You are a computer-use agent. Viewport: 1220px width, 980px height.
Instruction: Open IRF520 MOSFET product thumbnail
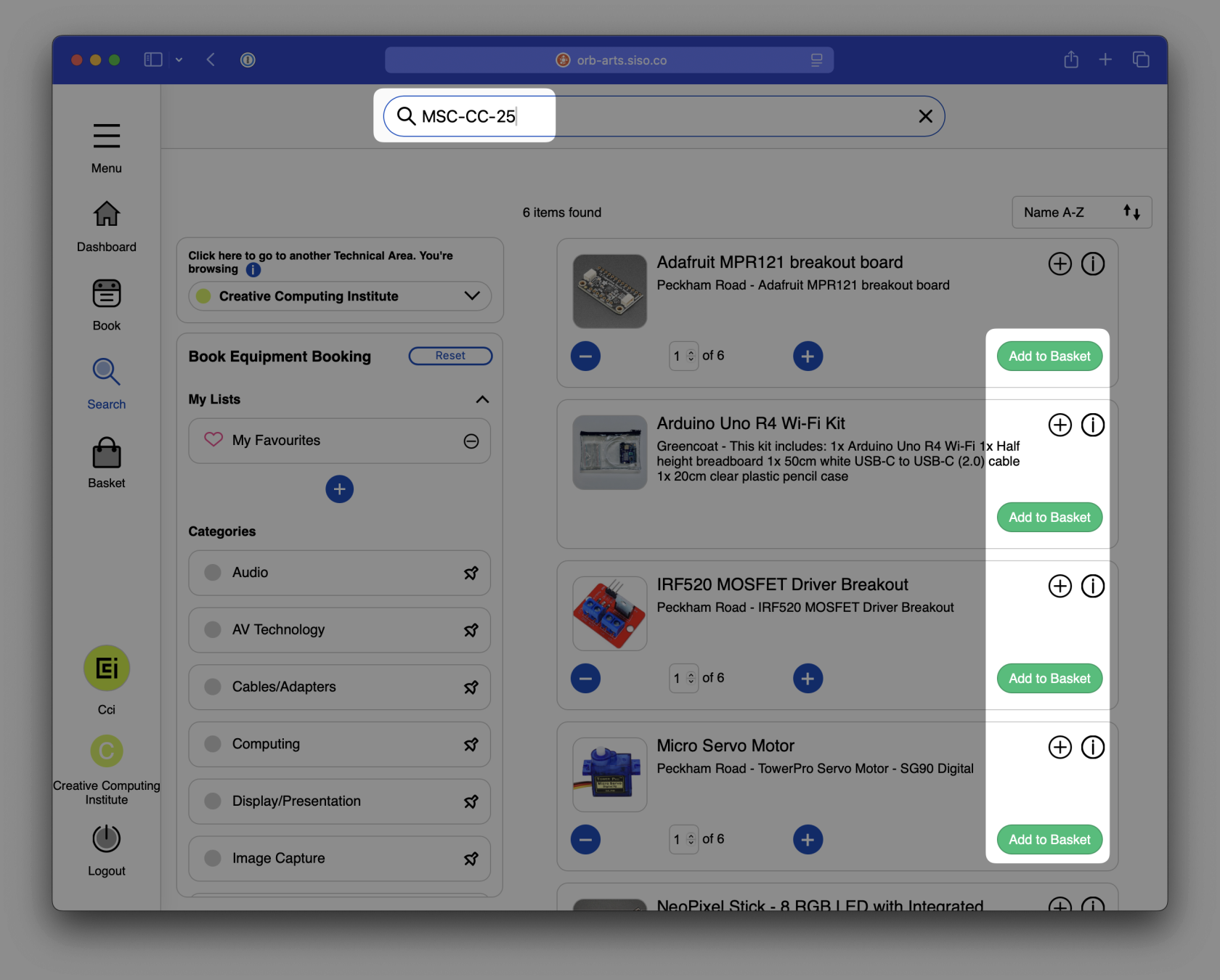point(609,613)
